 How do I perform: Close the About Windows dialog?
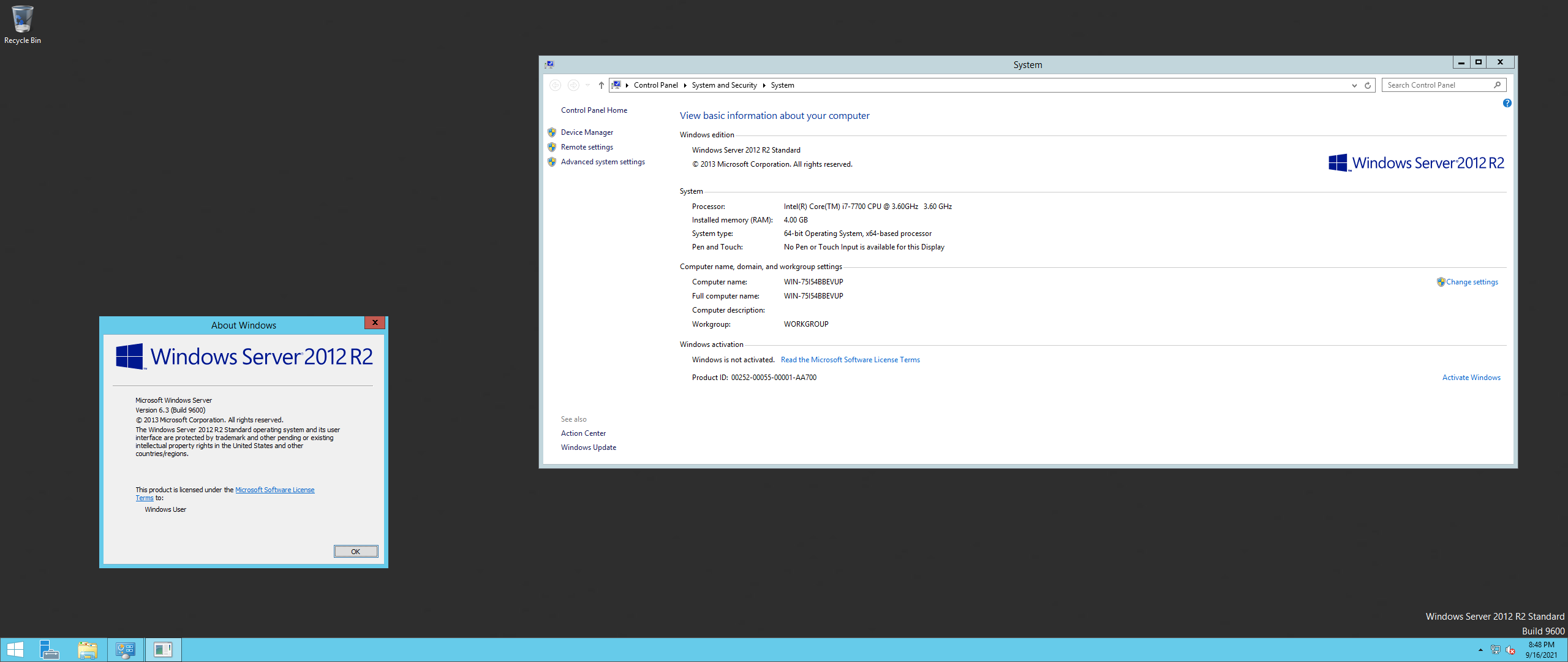(375, 322)
